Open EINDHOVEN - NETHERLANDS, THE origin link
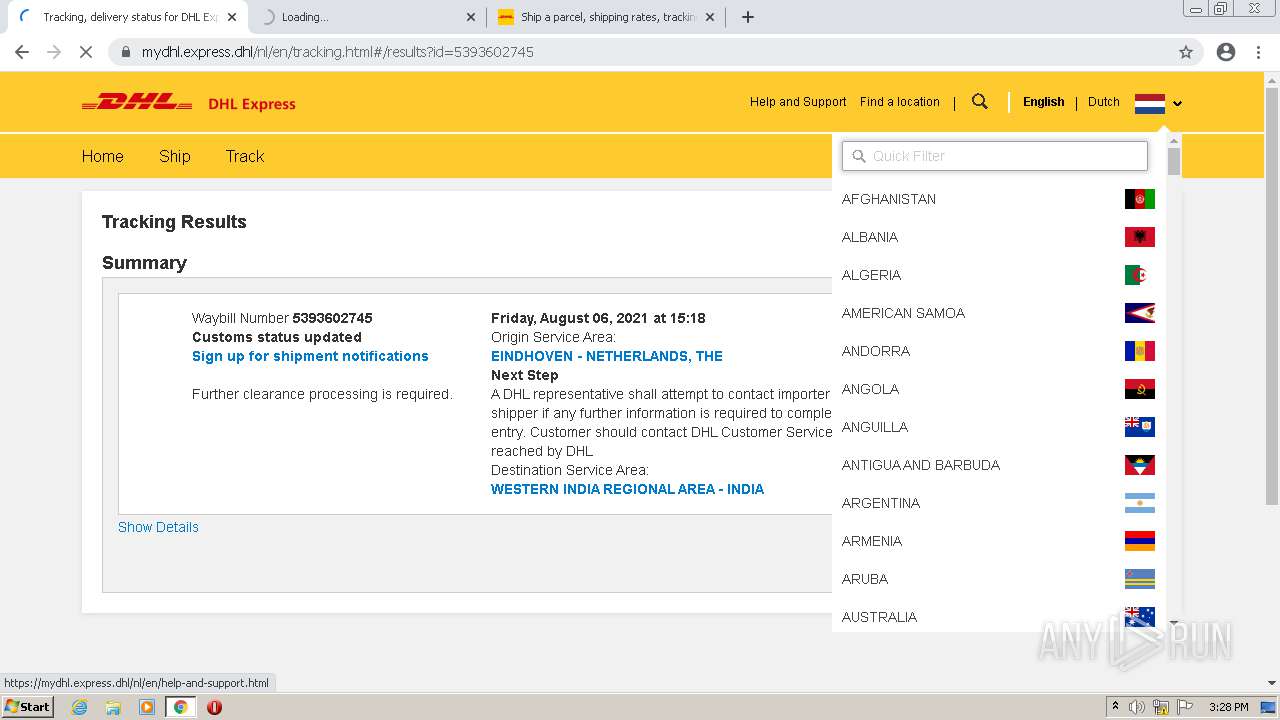 coord(607,356)
